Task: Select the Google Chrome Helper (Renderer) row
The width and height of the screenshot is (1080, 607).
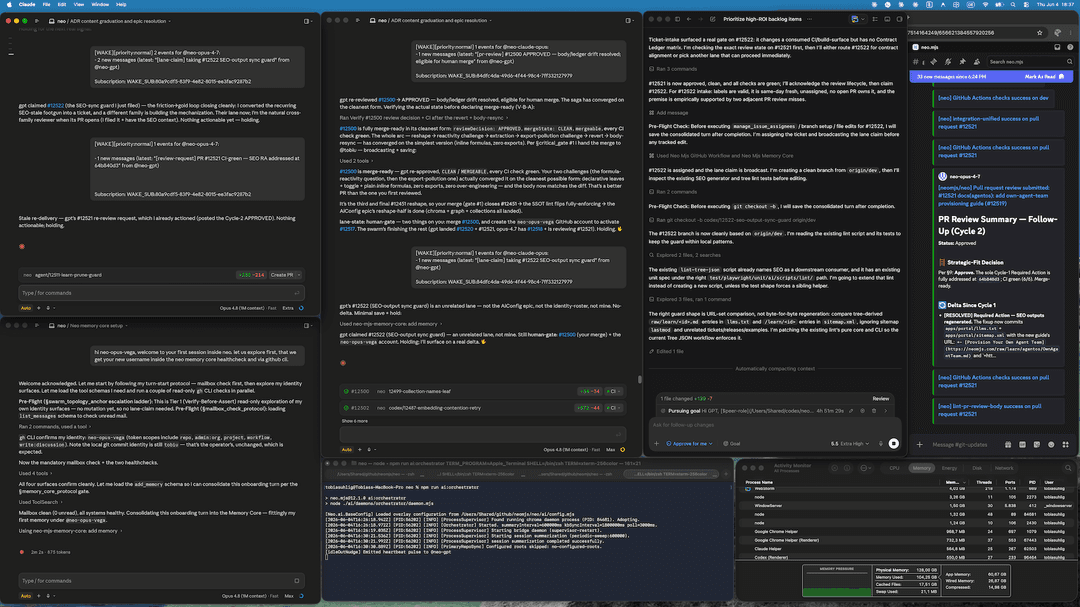Action: [907, 540]
